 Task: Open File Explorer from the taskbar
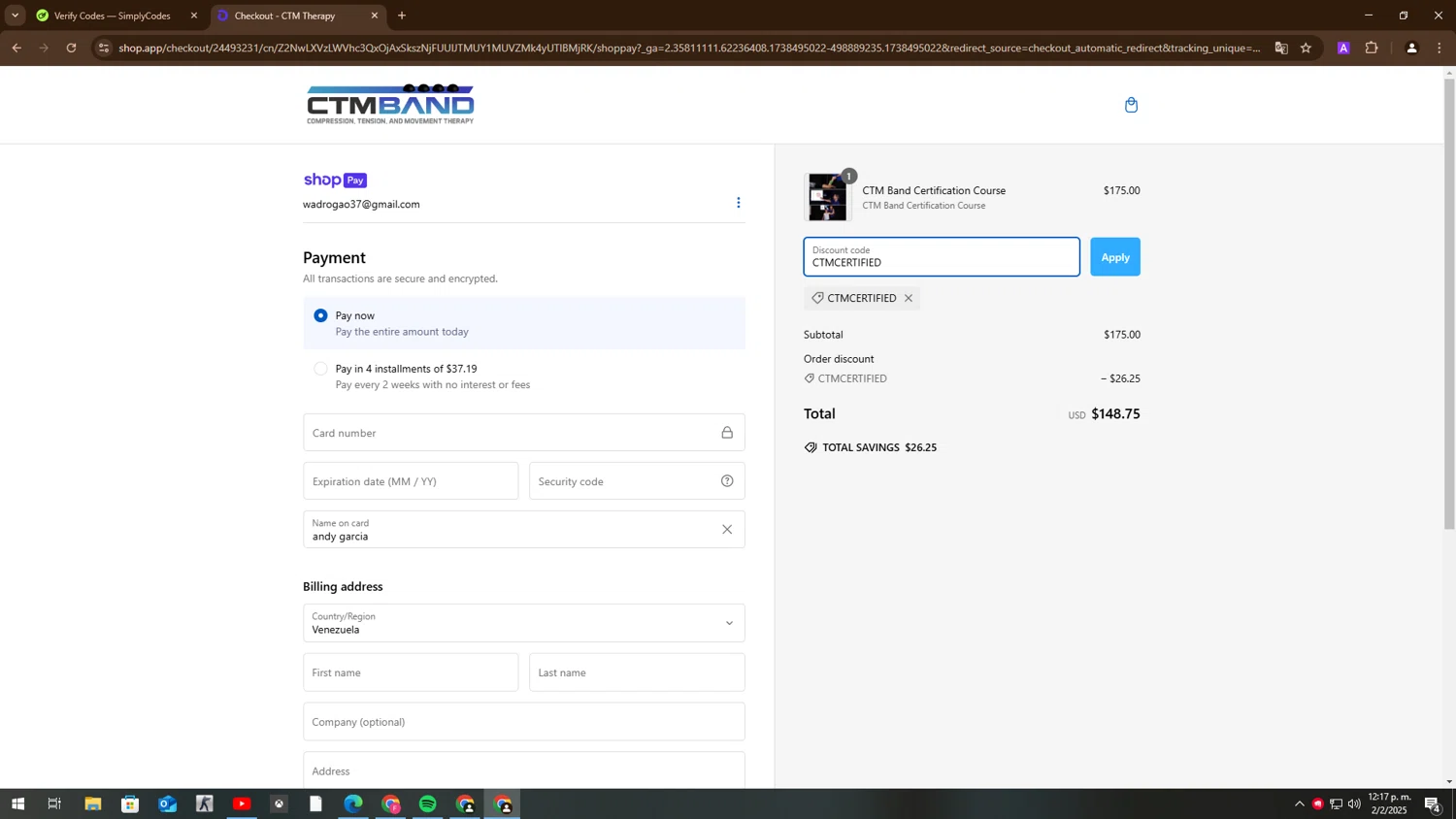tap(92, 803)
